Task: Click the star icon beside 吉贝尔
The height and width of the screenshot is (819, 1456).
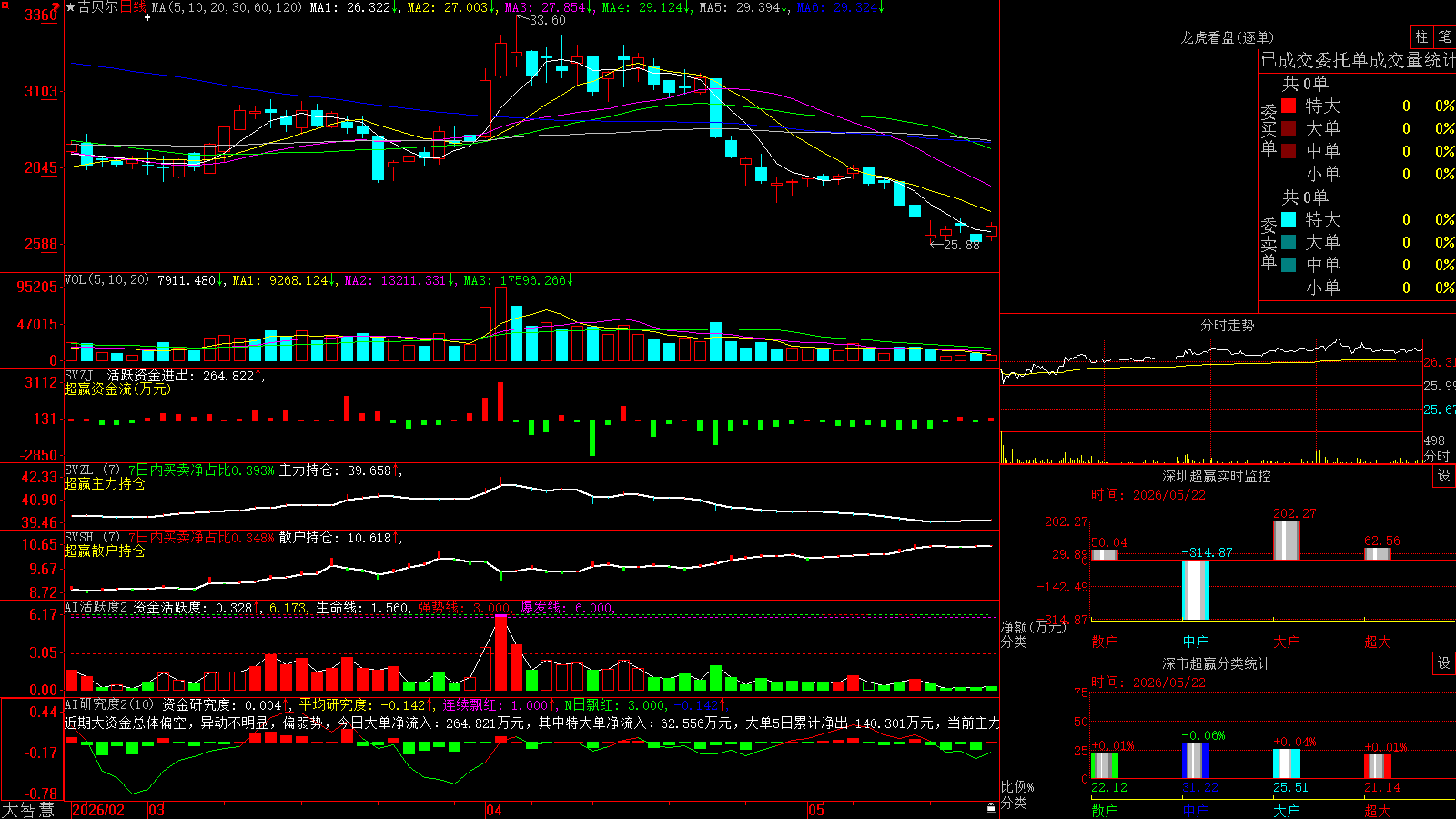Action: (x=71, y=7)
